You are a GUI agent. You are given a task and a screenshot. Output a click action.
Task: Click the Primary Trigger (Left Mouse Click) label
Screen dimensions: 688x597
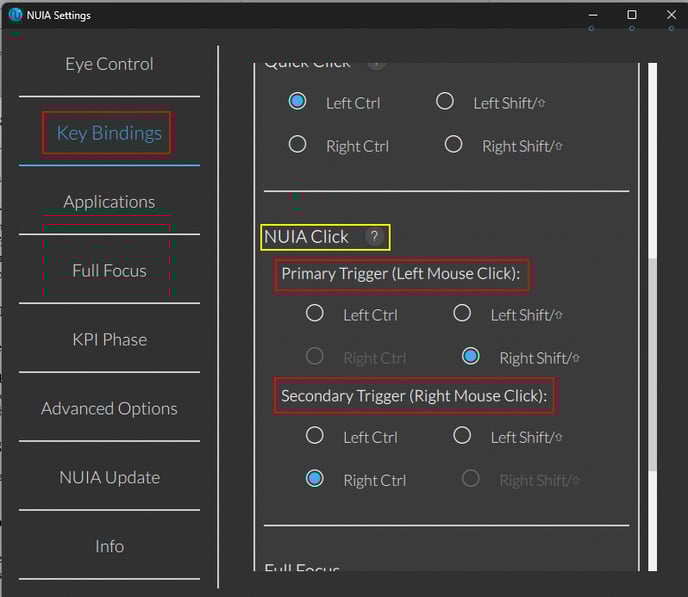[401, 274]
